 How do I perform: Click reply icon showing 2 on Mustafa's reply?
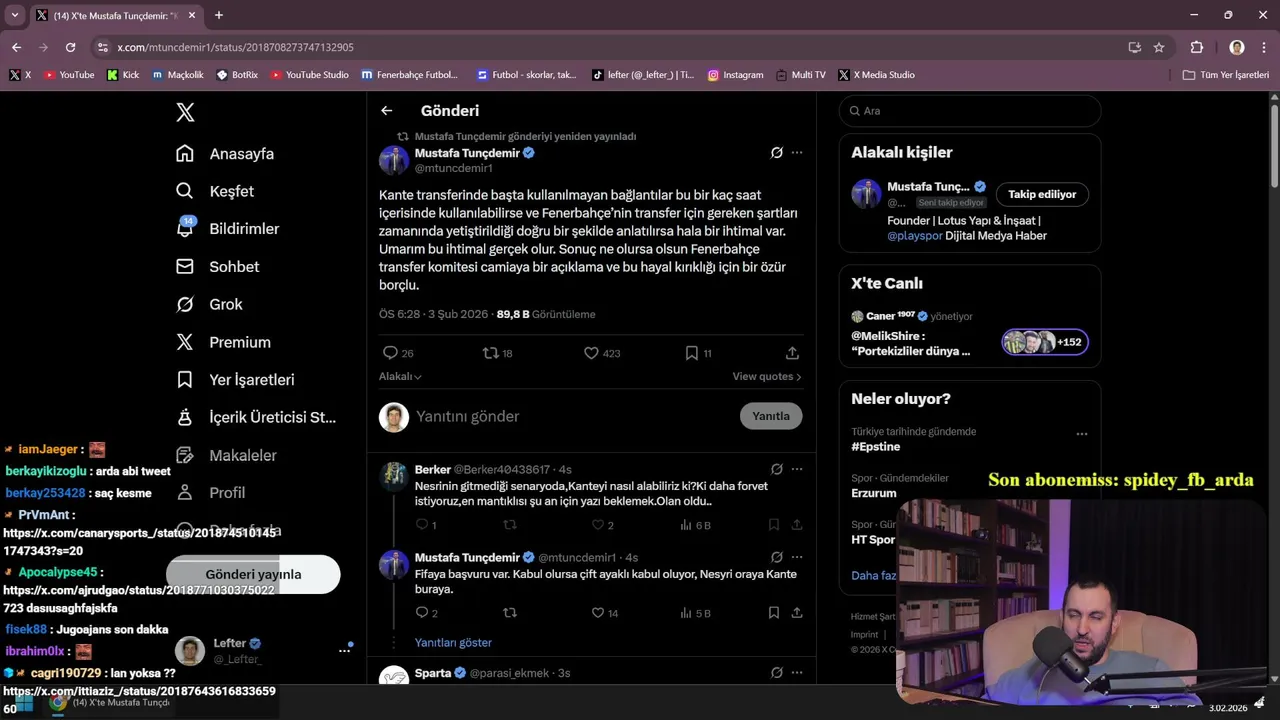click(x=421, y=613)
